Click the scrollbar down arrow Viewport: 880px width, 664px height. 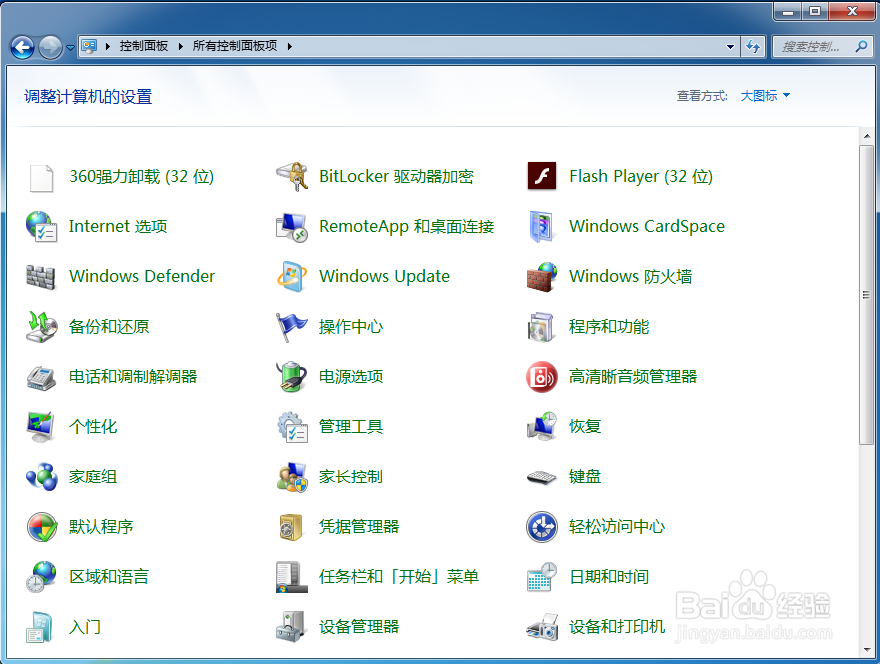pos(867,650)
